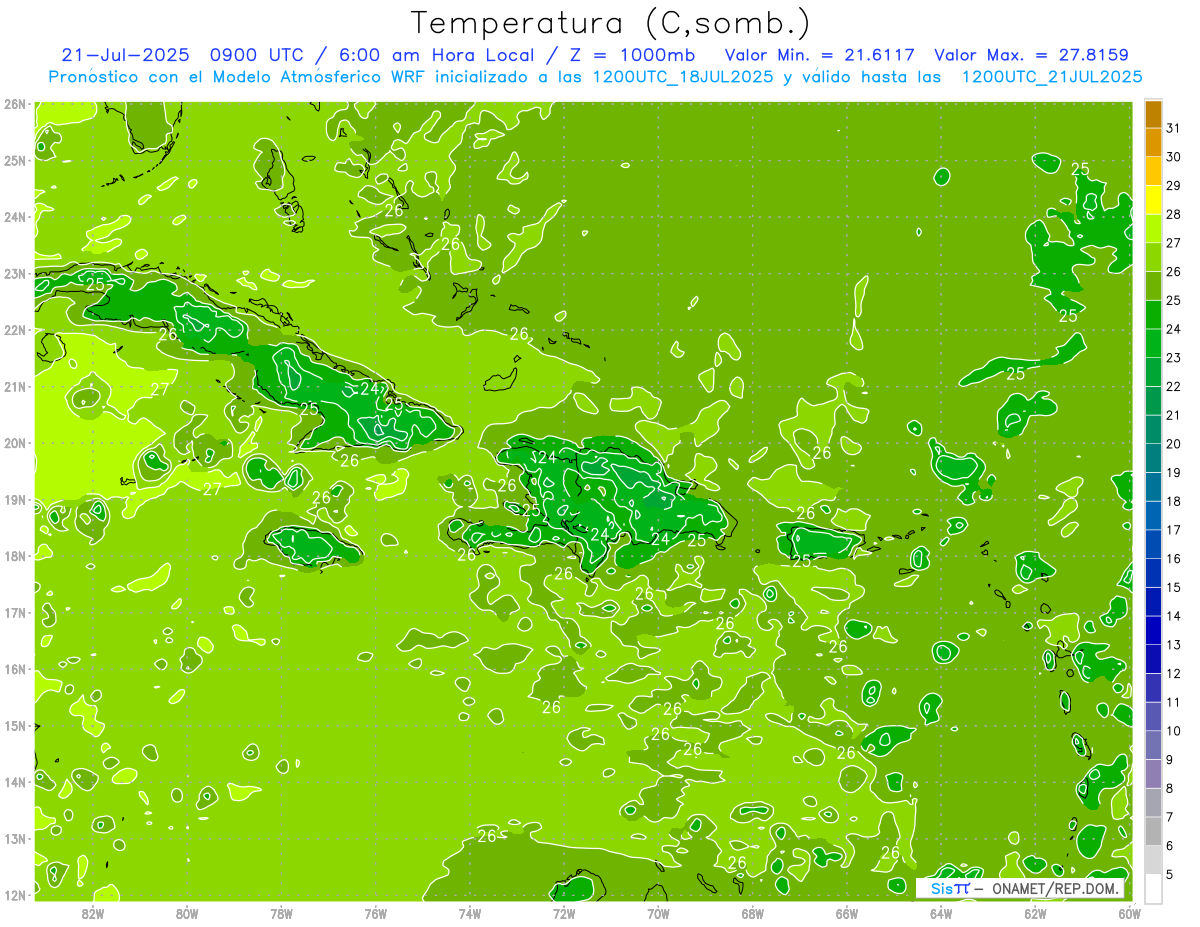The image size is (1200, 927).
Task: Click the '15N' latitude axis label
Action: pyautogui.click(x=15, y=725)
